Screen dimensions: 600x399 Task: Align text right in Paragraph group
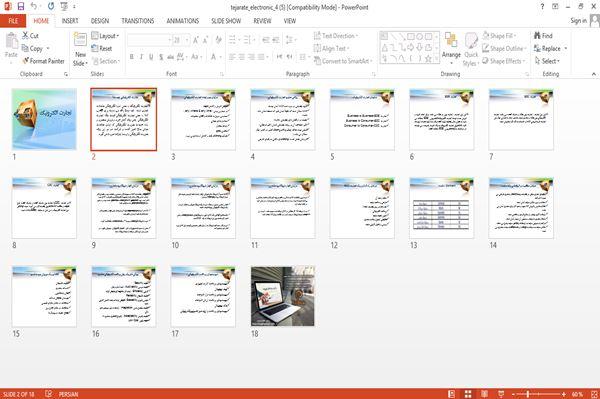click(251, 57)
